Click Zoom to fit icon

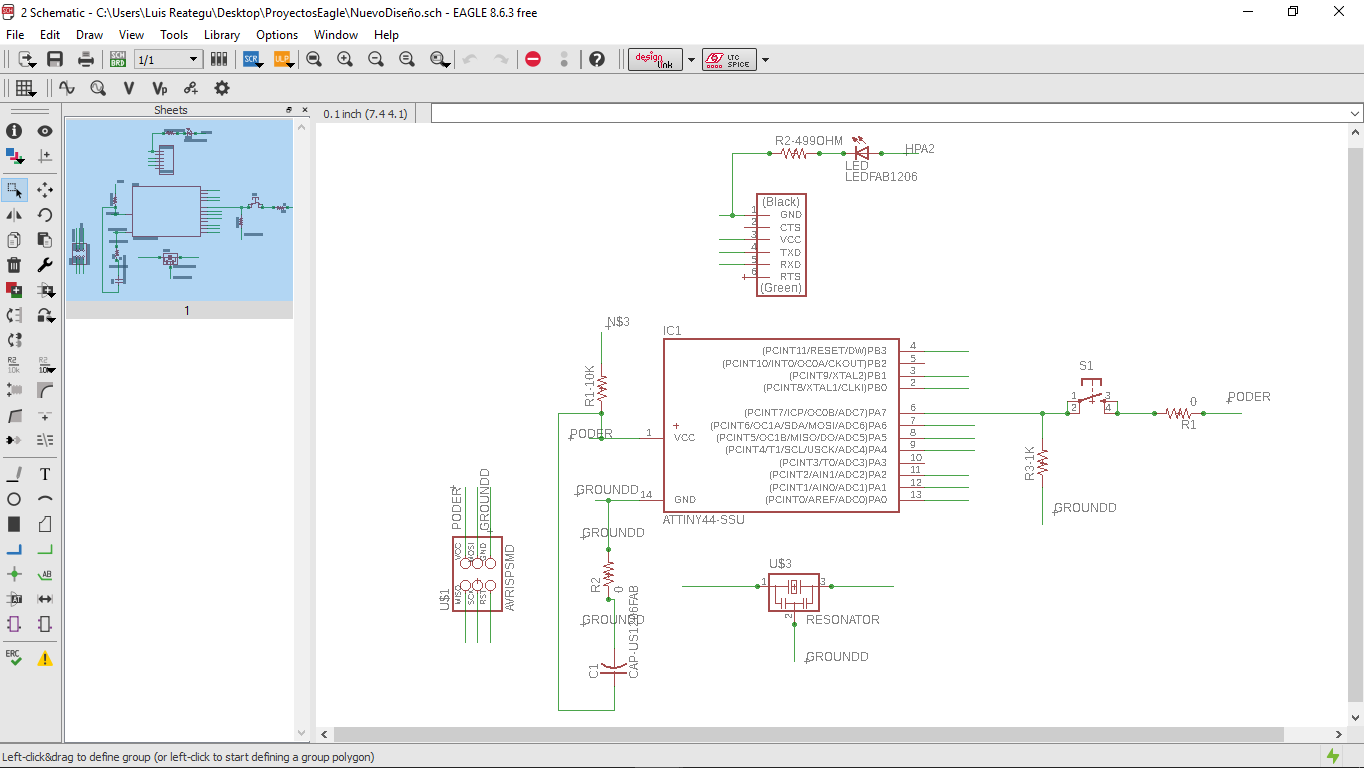click(x=313, y=59)
